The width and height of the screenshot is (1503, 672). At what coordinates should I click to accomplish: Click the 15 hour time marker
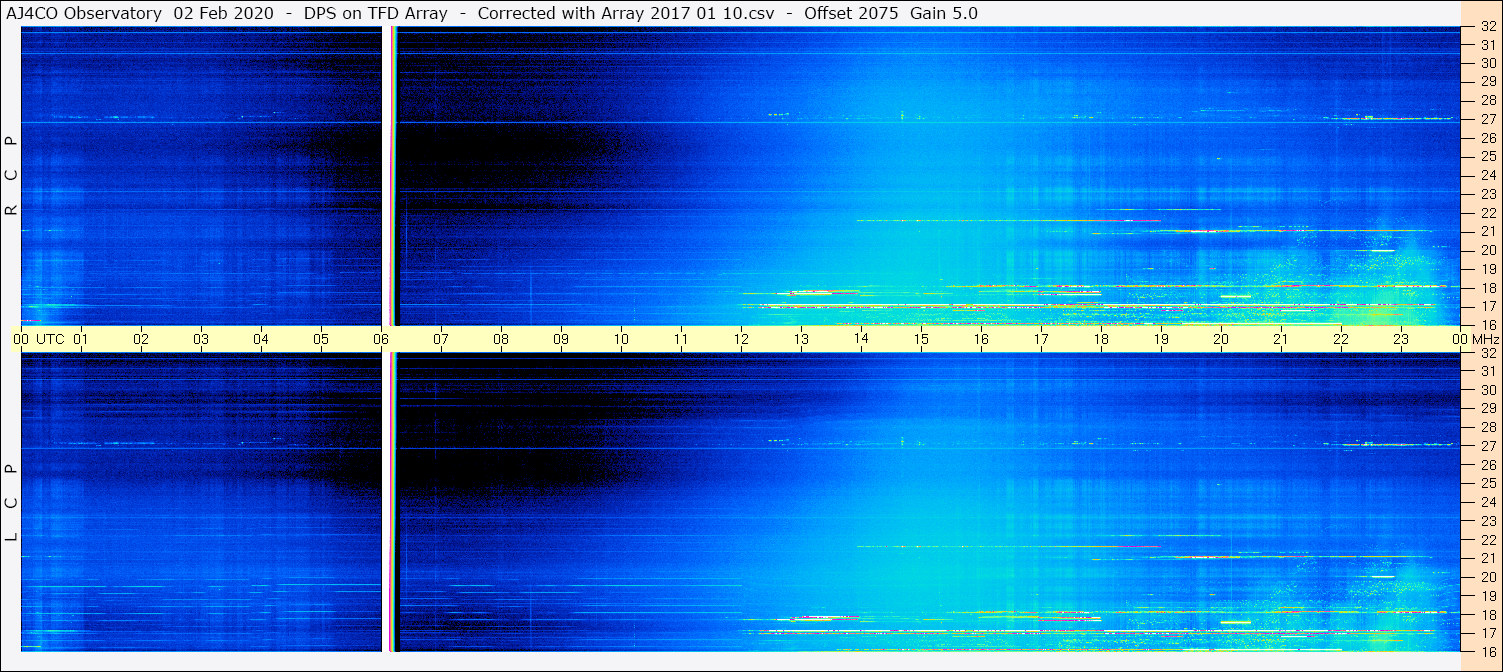coord(921,339)
